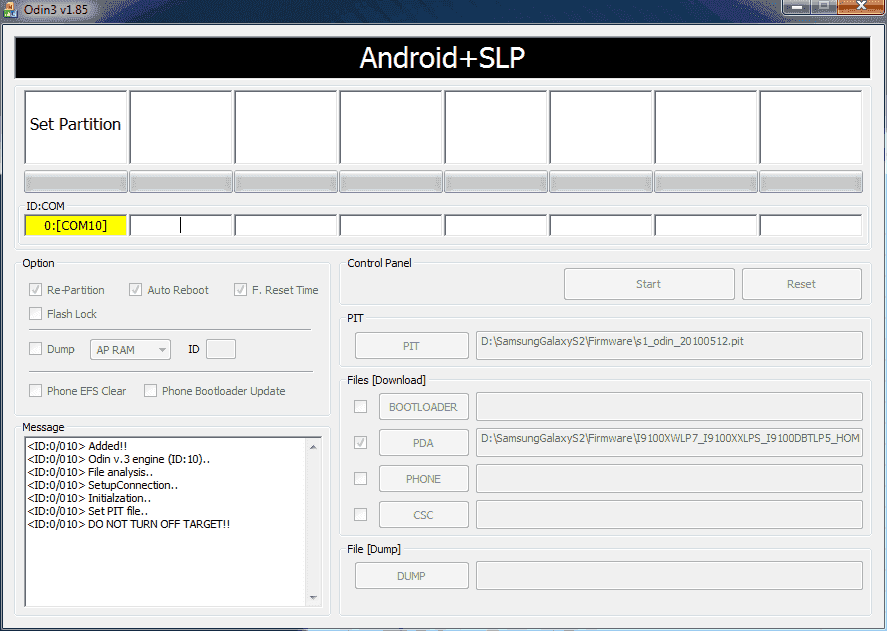Click the 'DO NOT TURN OFF TARGET!!' log line

click(x=129, y=524)
